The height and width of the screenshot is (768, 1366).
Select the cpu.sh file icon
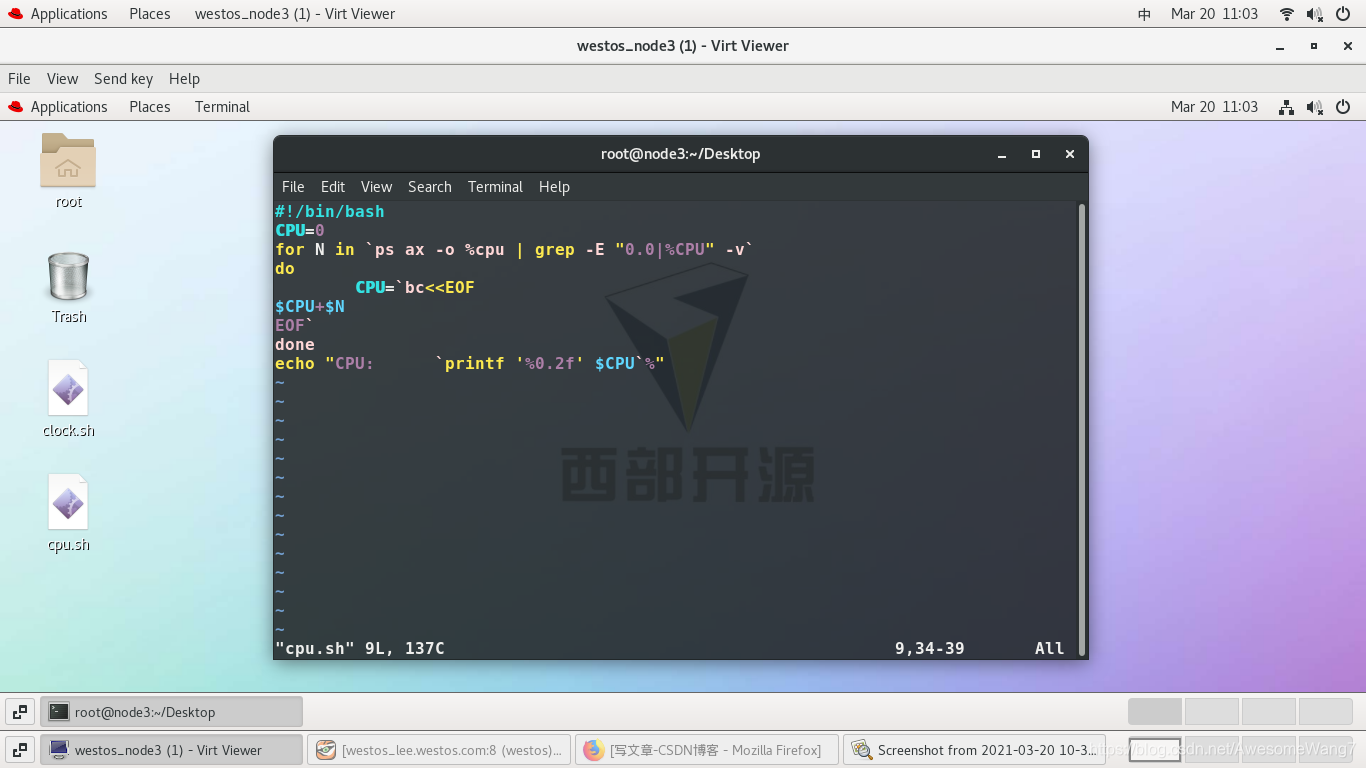pos(68,502)
